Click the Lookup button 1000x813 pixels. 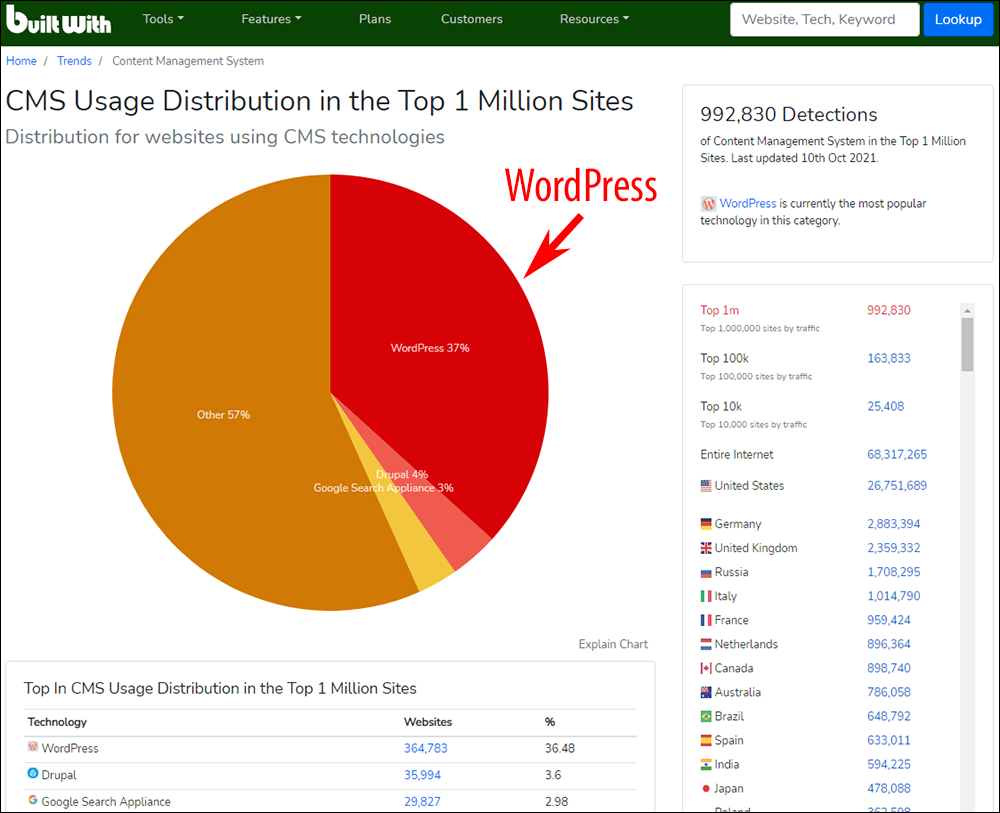coord(958,19)
